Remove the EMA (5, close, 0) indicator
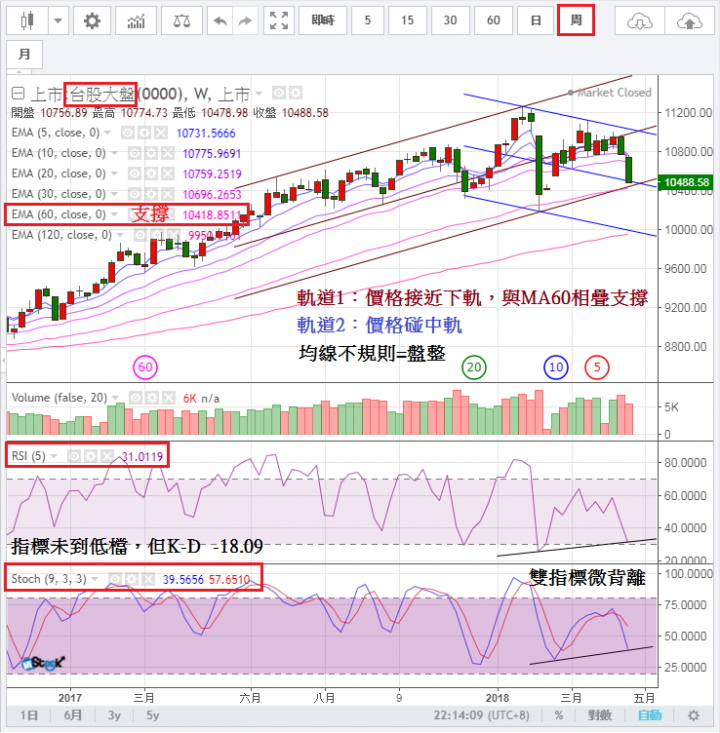Image resolution: width=720 pixels, height=733 pixels. point(161,133)
